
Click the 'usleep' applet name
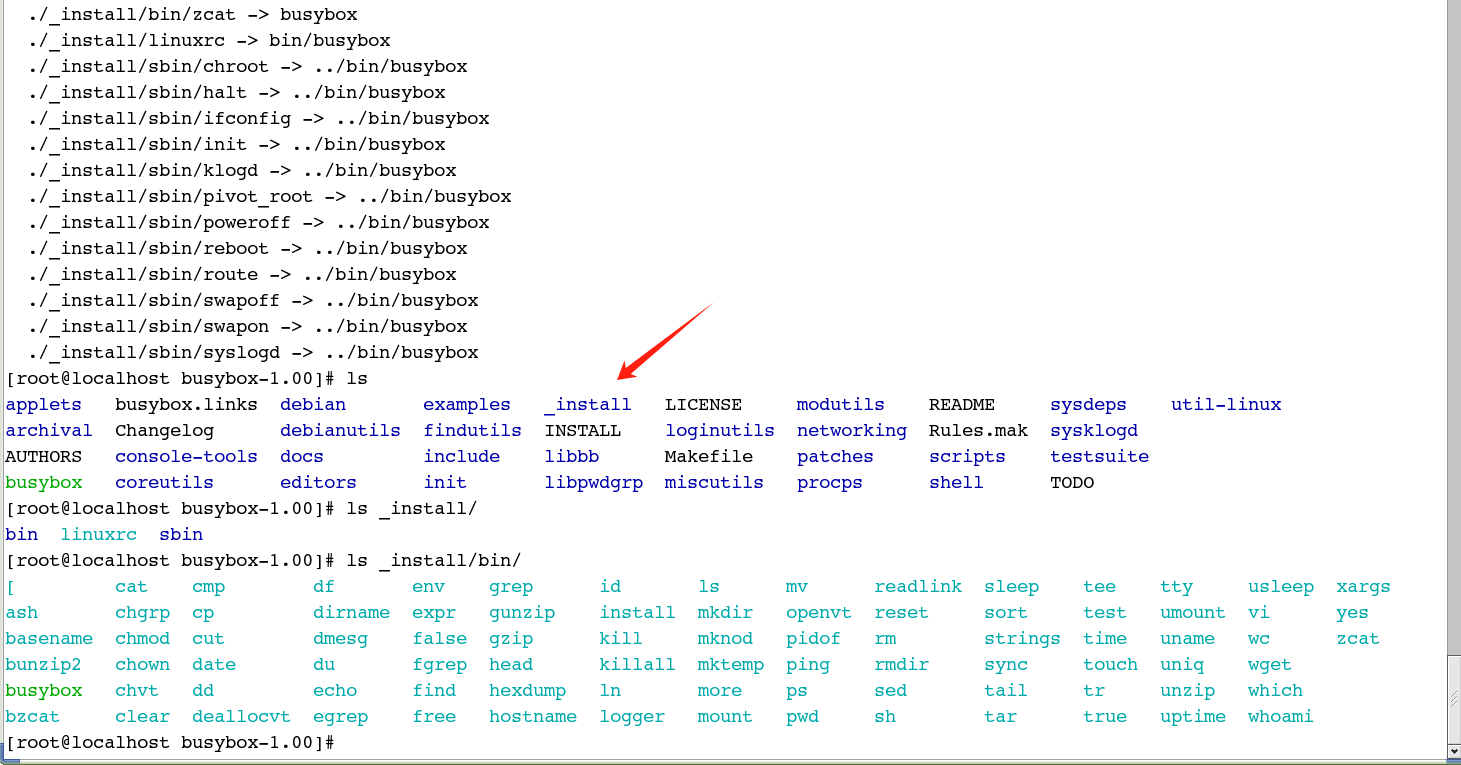point(1281,587)
